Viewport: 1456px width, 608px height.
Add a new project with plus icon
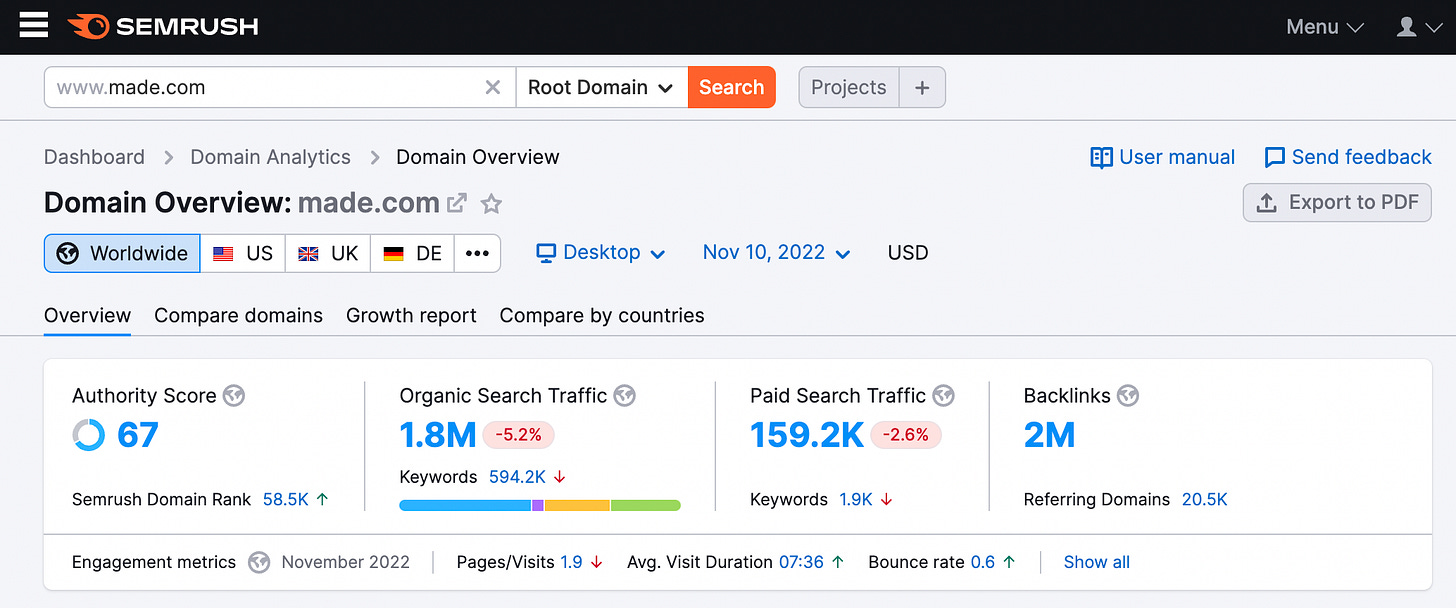pyautogui.click(x=922, y=87)
